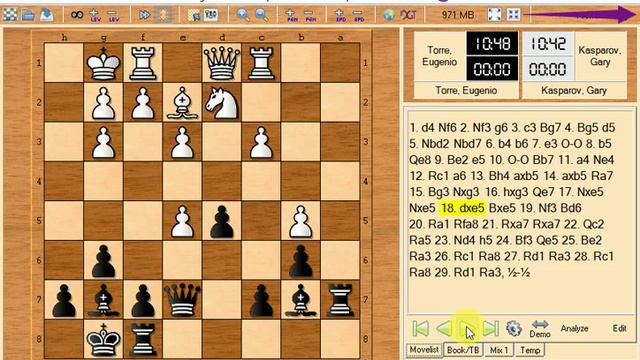This screenshot has width=640, height=360.
Task: Jump to the last move of game
Action: [x=491, y=328]
